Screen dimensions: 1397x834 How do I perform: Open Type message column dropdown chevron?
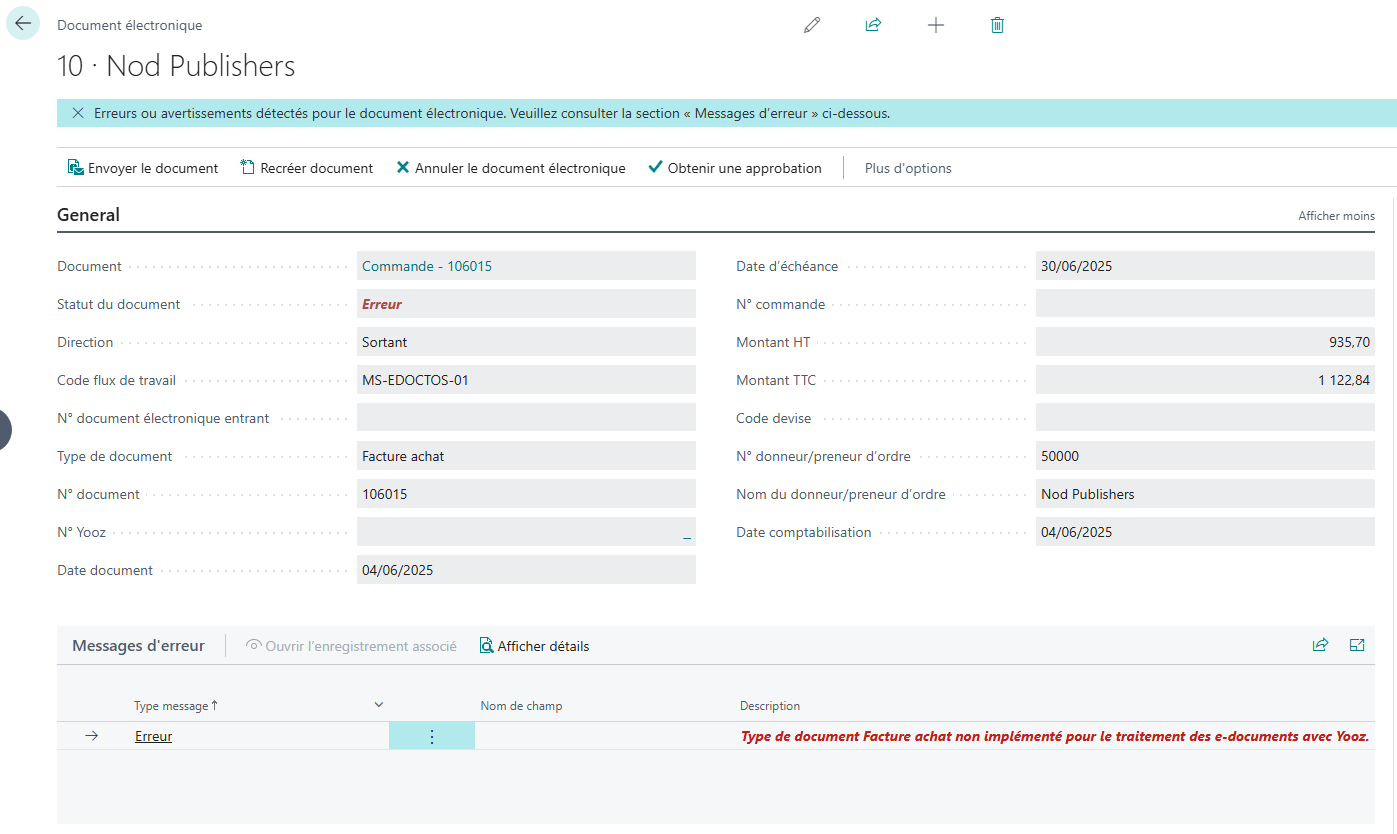[379, 705]
